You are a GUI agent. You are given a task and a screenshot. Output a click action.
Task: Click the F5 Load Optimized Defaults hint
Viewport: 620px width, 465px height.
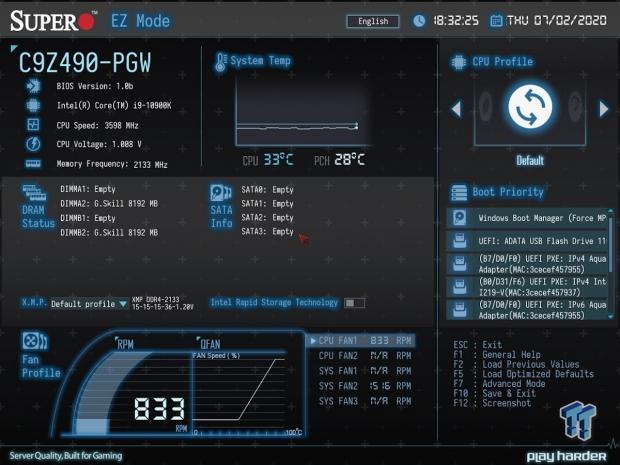click(524, 374)
